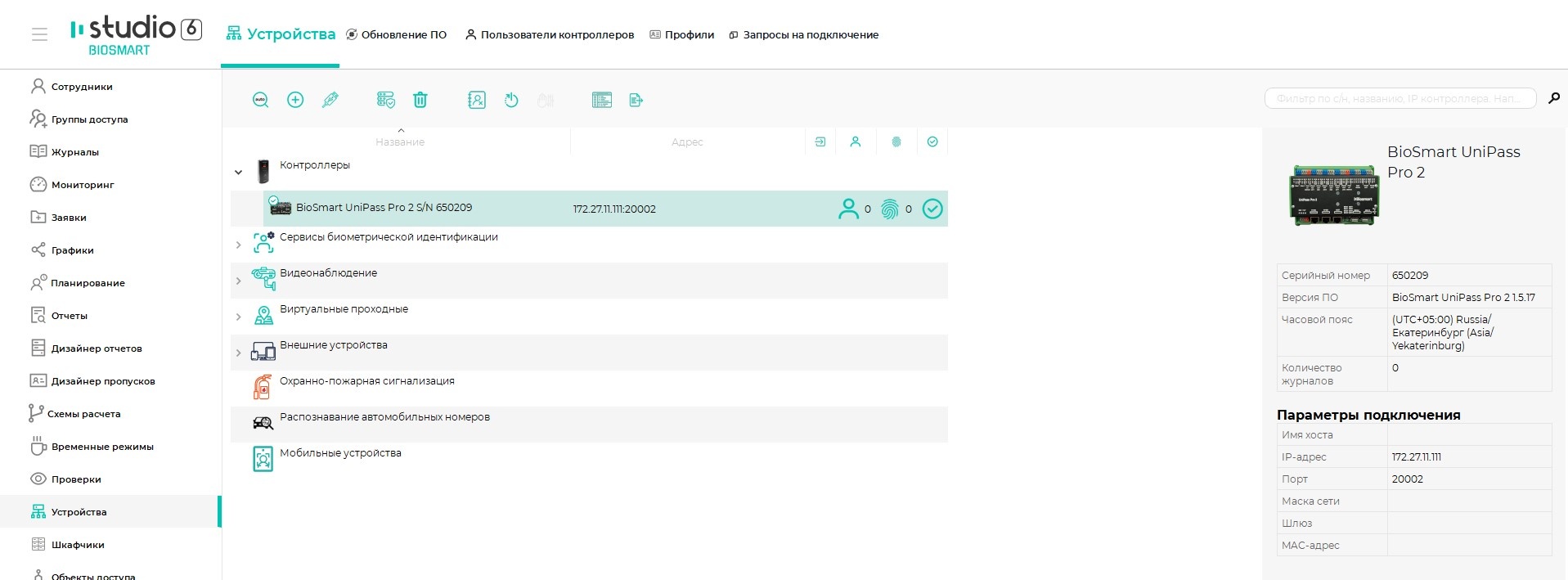Click the Версия ПО value BioSmart UniPass Pro 2 1.5.17

(x=1463, y=297)
